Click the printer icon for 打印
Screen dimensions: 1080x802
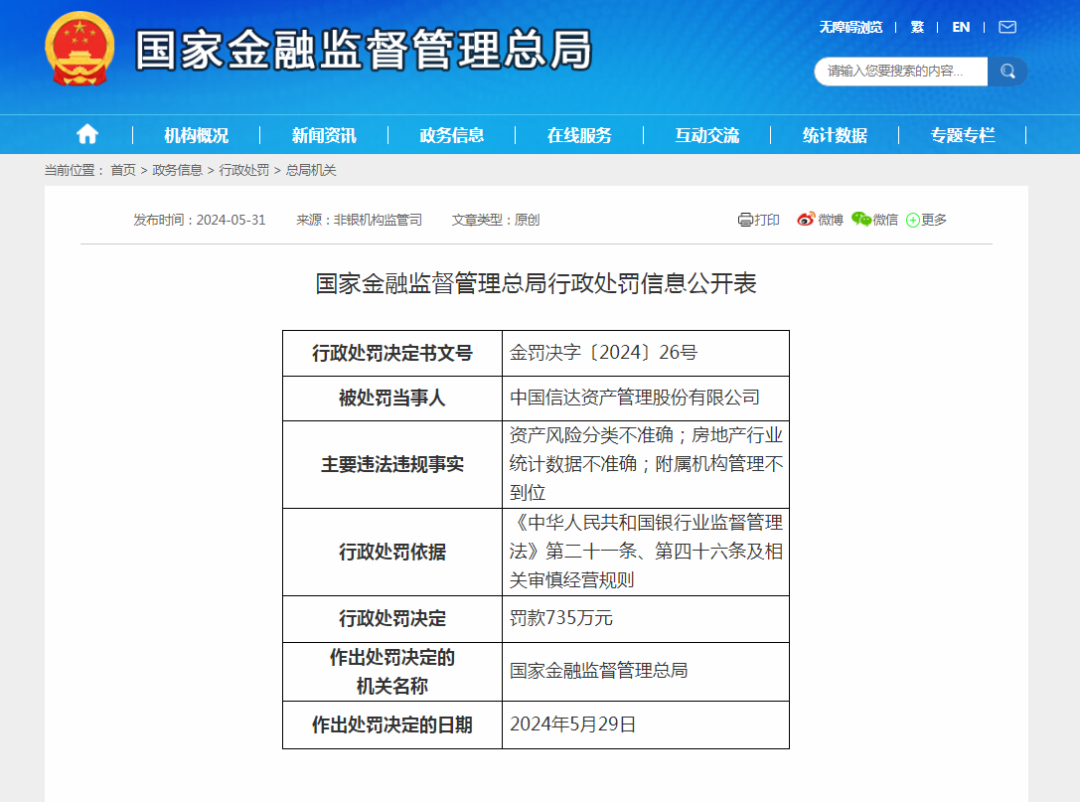tap(745, 220)
